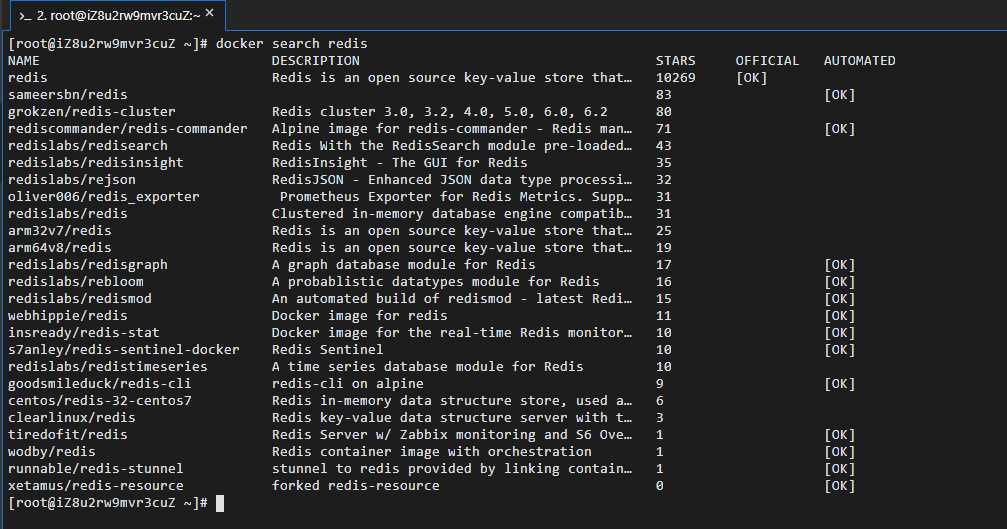The width and height of the screenshot is (1007, 529).
Task: Select the root@iZ8u2rw9mvr3cuZ session tab
Action: coord(114,15)
